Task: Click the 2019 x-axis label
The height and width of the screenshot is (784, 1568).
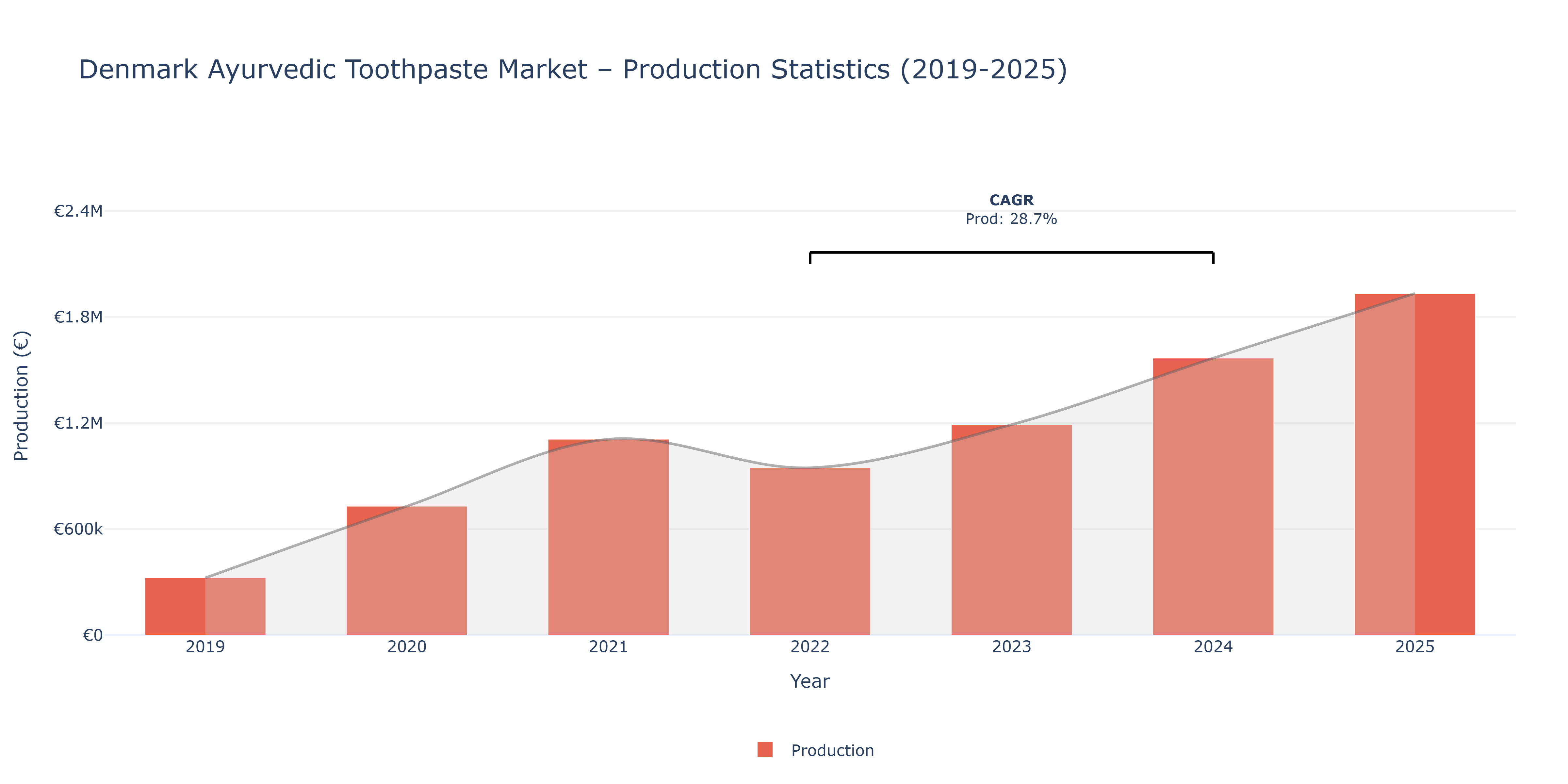Action: (205, 646)
